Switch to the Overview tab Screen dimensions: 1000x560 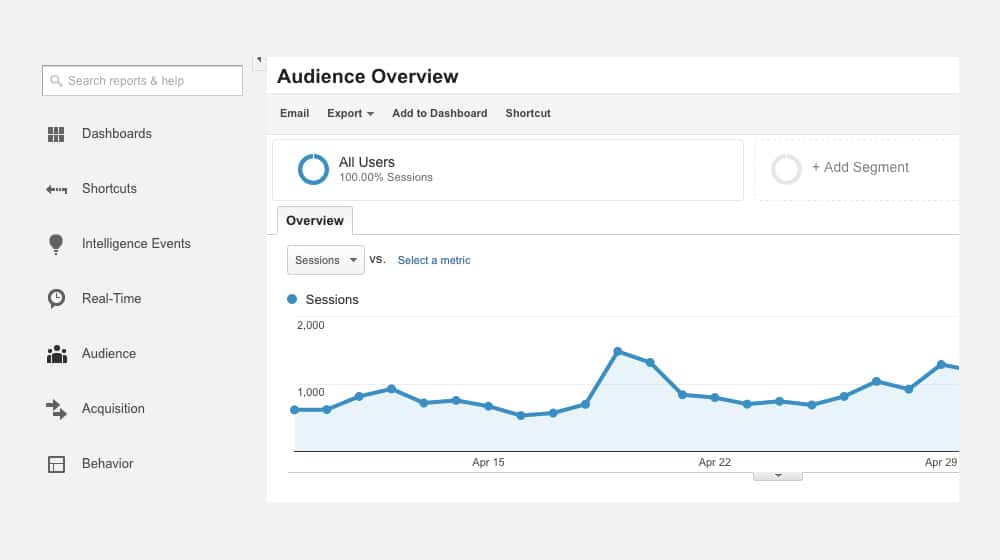pyautogui.click(x=314, y=221)
